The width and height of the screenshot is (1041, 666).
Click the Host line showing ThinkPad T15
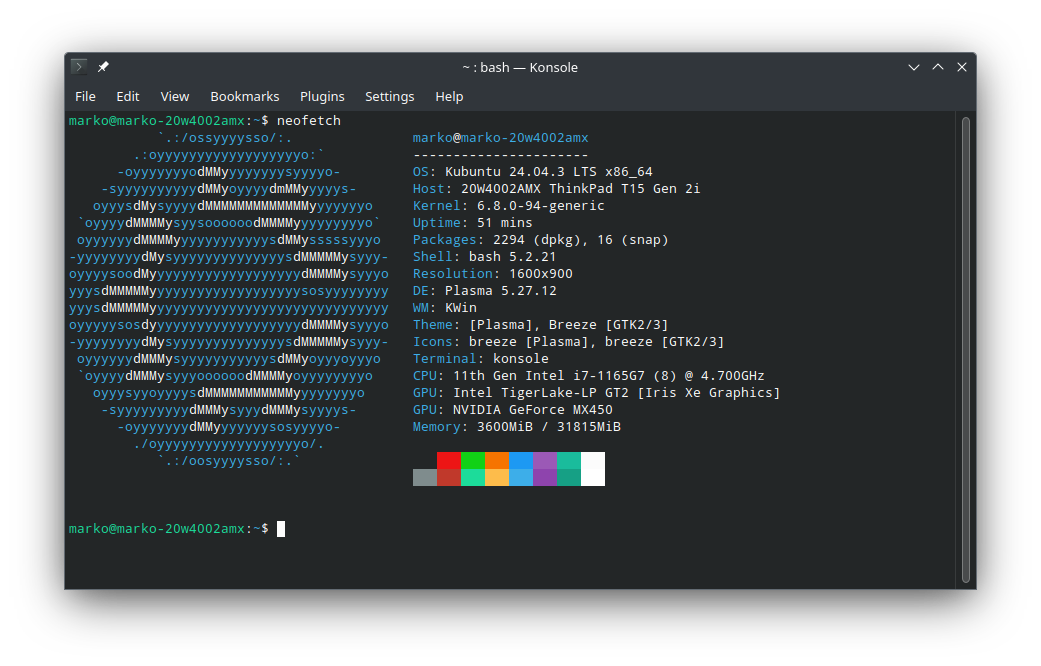[559, 188]
